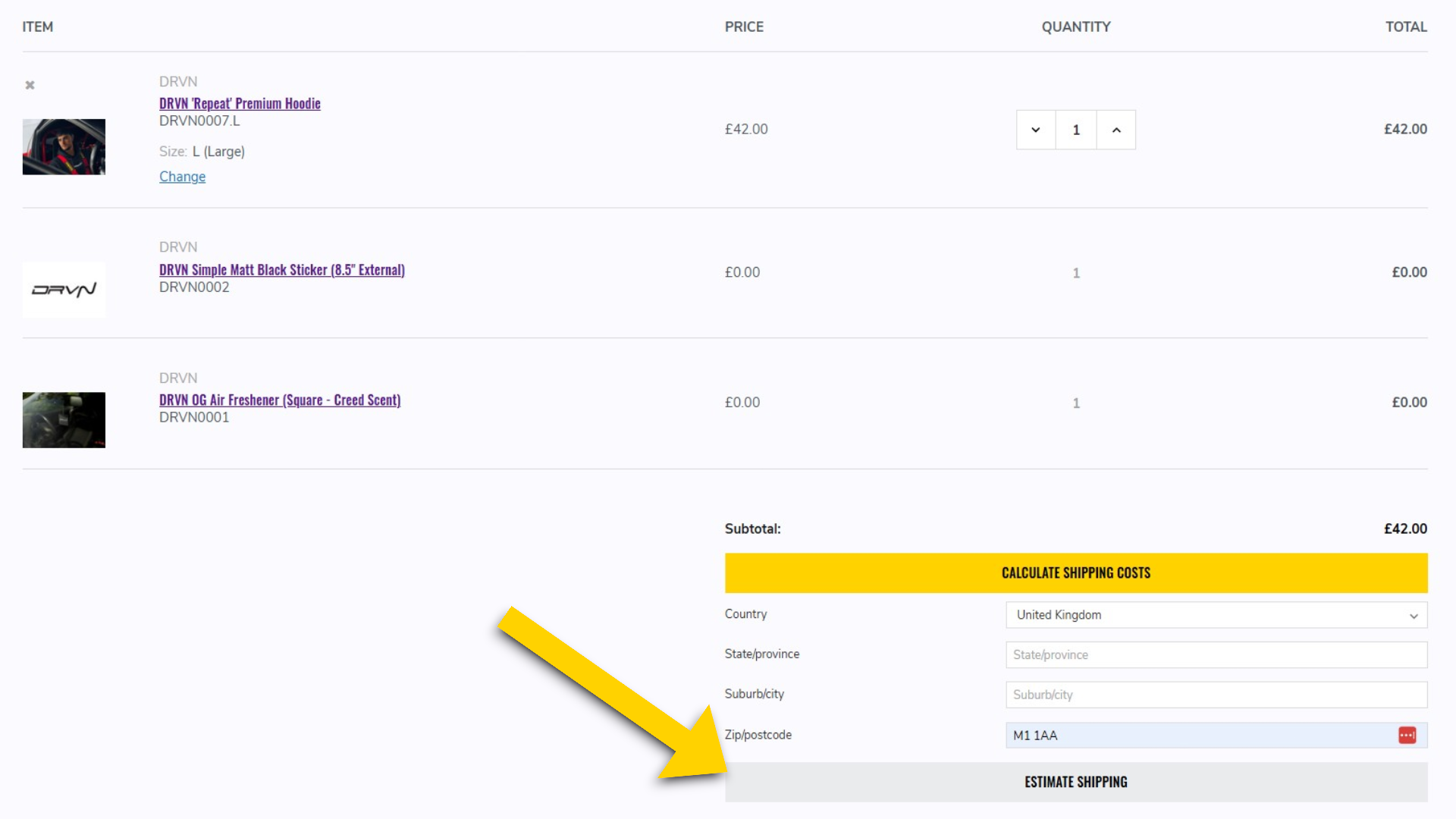Click the Subtotal: label
Image resolution: width=1456 pixels, height=819 pixels.
[752, 529]
